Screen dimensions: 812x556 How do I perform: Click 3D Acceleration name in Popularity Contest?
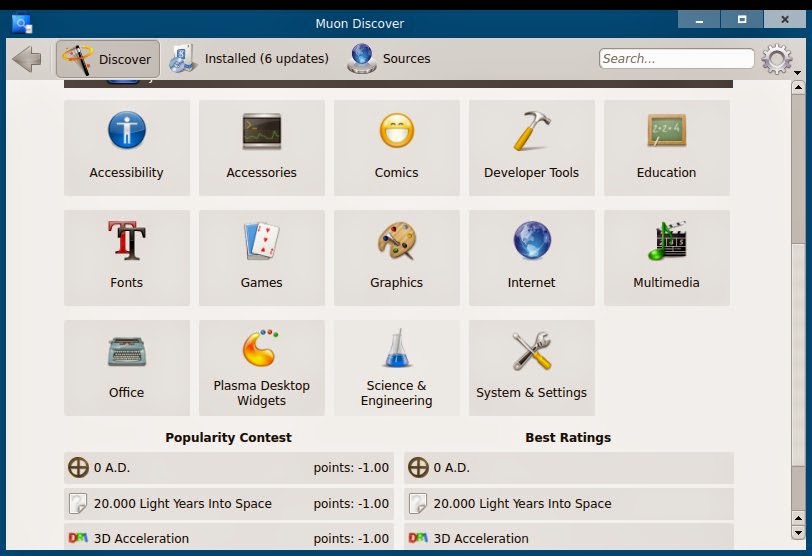point(141,538)
